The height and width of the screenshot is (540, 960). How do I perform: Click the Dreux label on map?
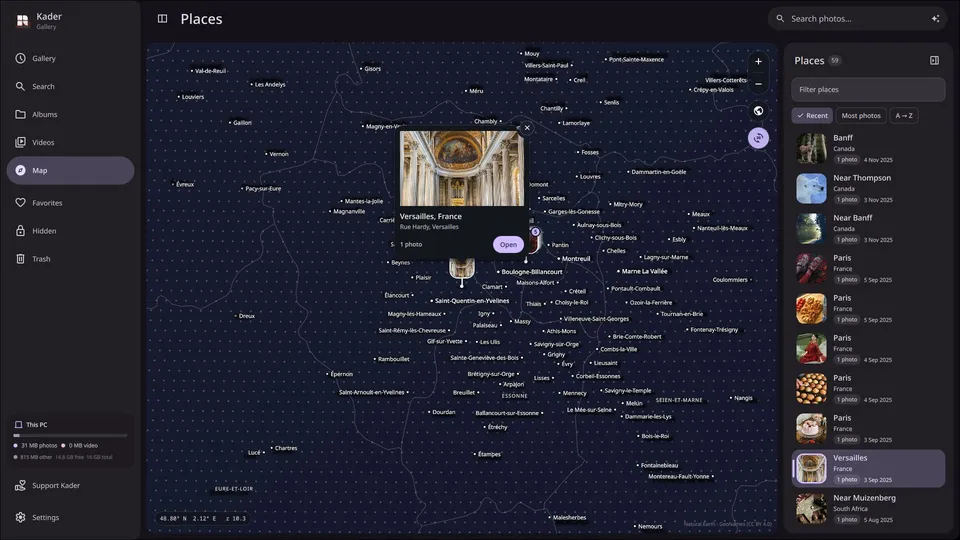(247, 316)
